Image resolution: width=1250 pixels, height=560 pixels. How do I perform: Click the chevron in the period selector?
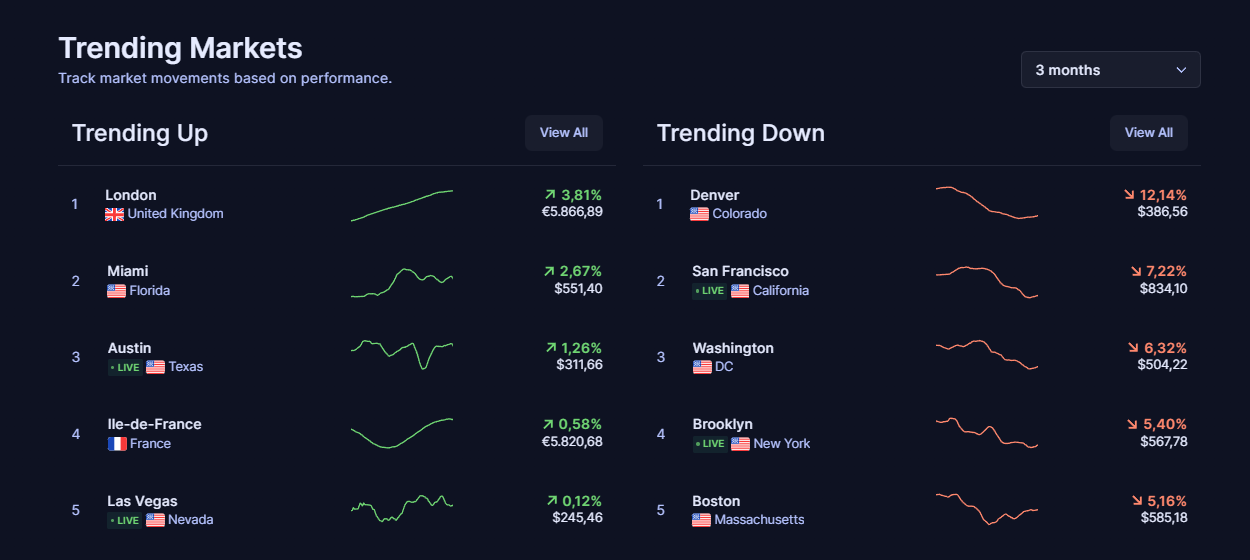point(1181,70)
